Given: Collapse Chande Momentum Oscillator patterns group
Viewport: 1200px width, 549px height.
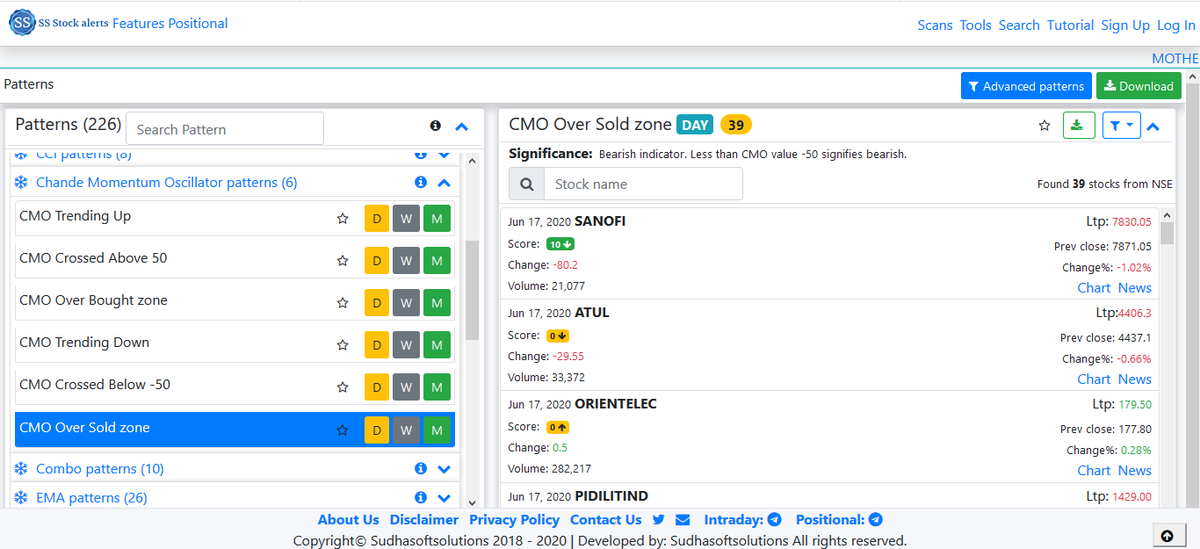Looking at the screenshot, I should tap(444, 183).
